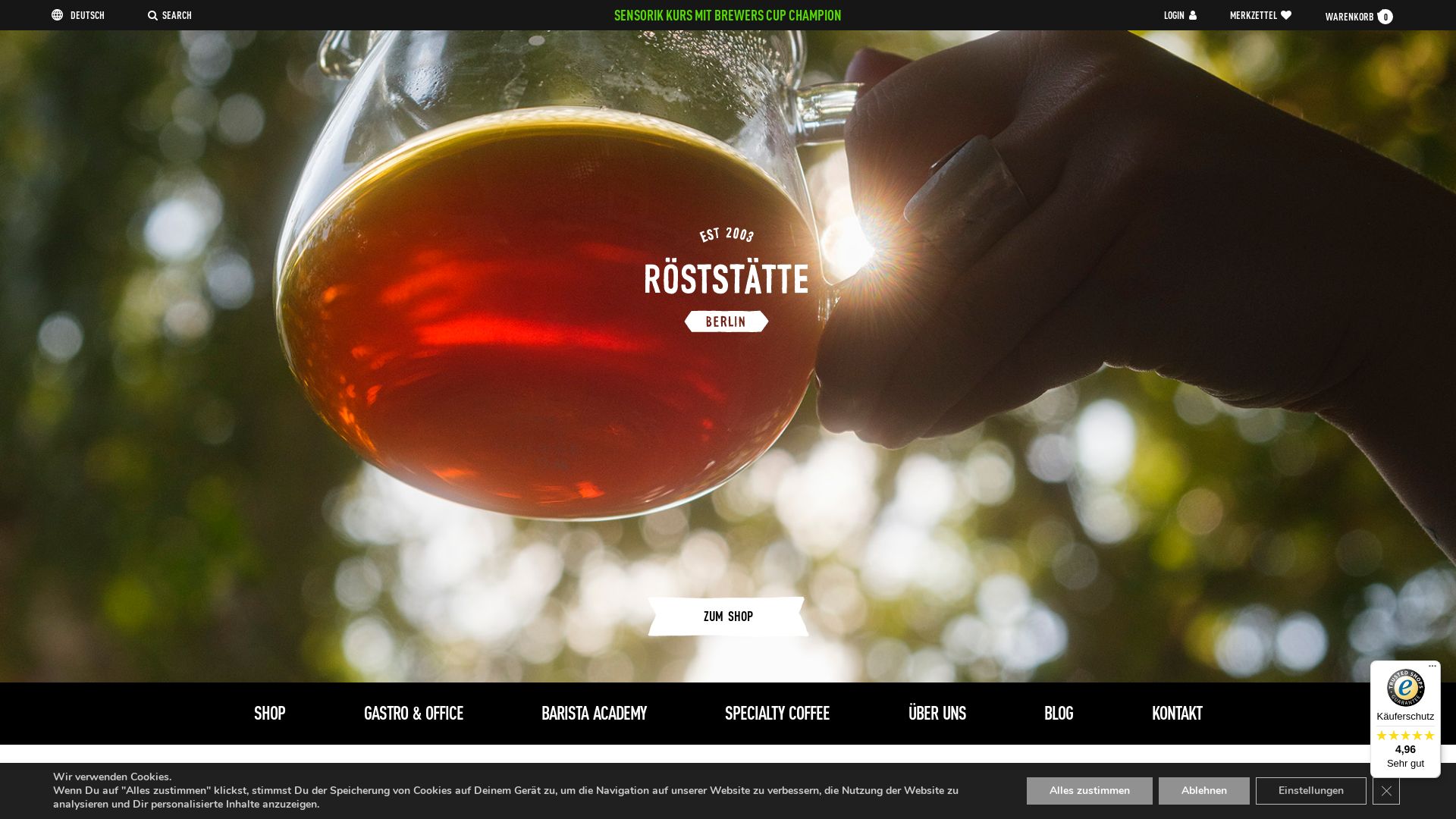Viewport: 1456px width, 819px height.
Task: Decline cookies with Ablehnen
Action: pos(1204,791)
